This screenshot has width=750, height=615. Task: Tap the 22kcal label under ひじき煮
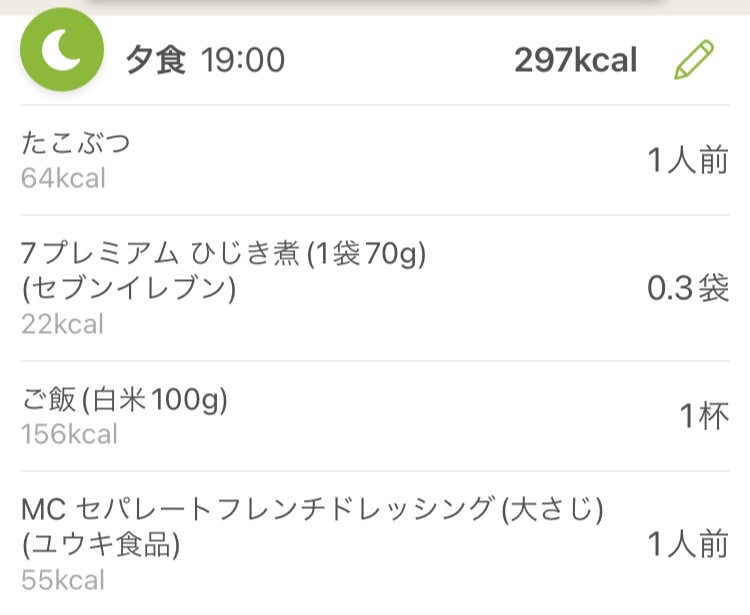(x=62, y=324)
